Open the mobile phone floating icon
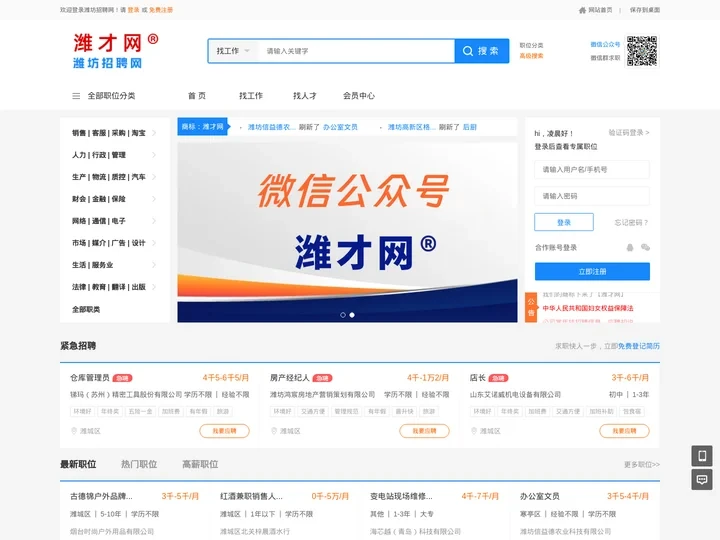720x540 pixels. [702, 456]
